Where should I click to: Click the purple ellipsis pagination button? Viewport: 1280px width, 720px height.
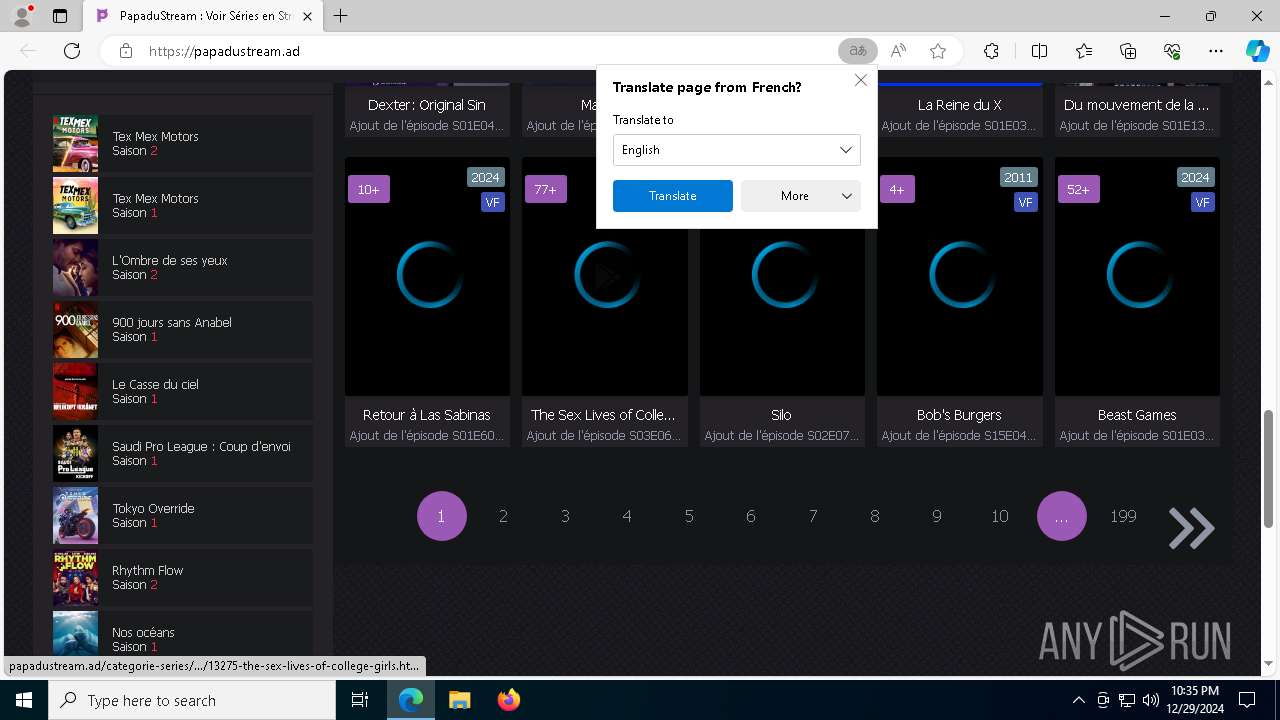point(1061,516)
